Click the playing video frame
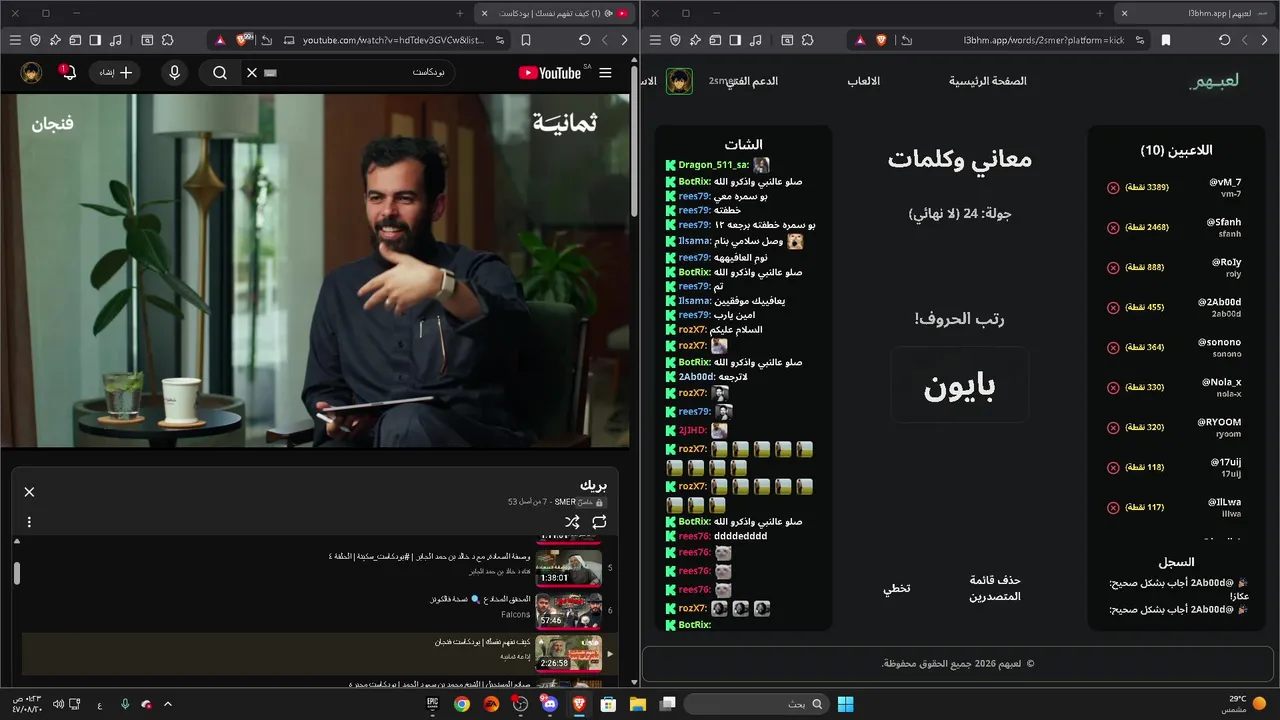Image resolution: width=1280 pixels, height=720 pixels. [x=315, y=270]
